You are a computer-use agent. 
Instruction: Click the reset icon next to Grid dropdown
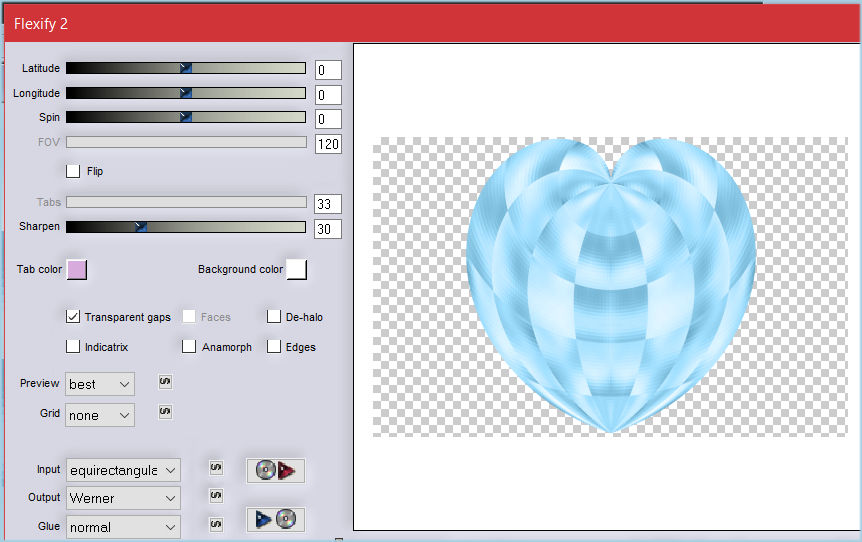165,411
